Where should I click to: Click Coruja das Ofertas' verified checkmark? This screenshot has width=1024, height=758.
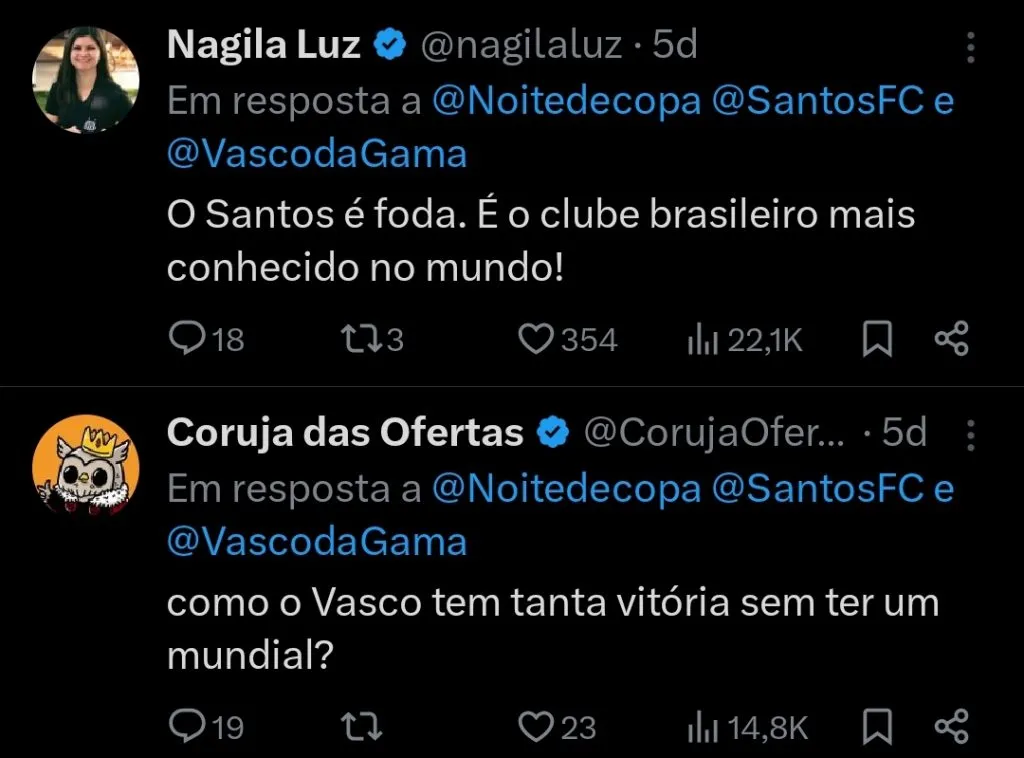[x=550, y=432]
